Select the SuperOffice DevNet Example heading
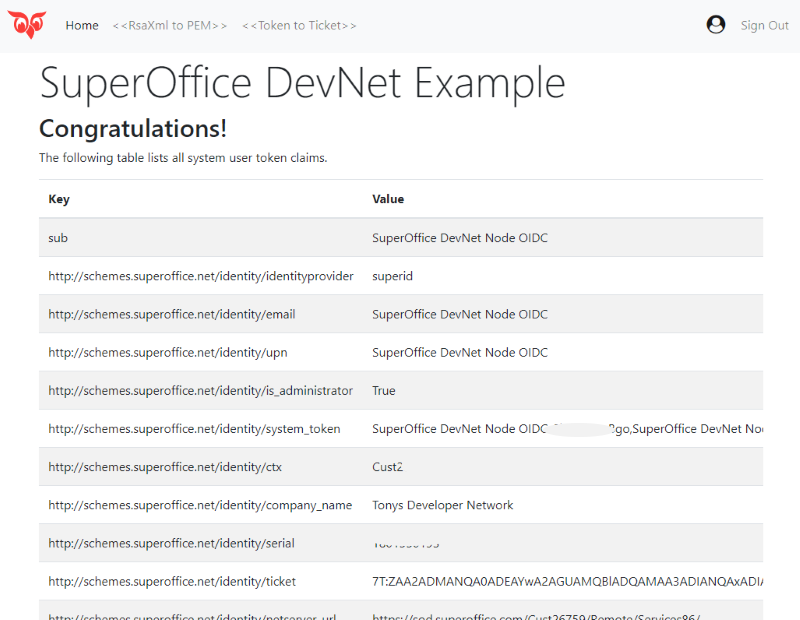Image resolution: width=800 pixels, height=620 pixels. point(303,83)
